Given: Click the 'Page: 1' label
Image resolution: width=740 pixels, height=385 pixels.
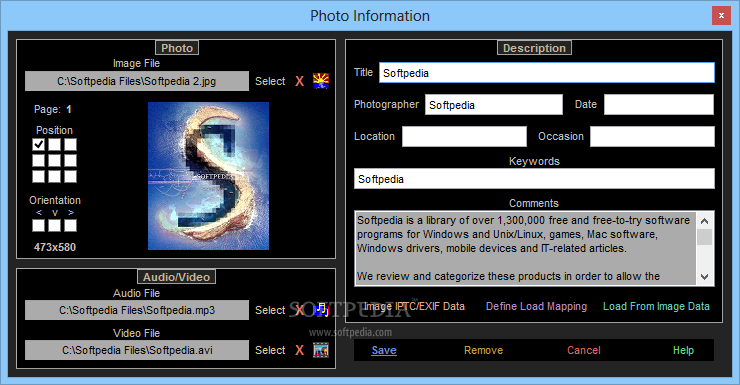Looking at the screenshot, I should [x=52, y=109].
